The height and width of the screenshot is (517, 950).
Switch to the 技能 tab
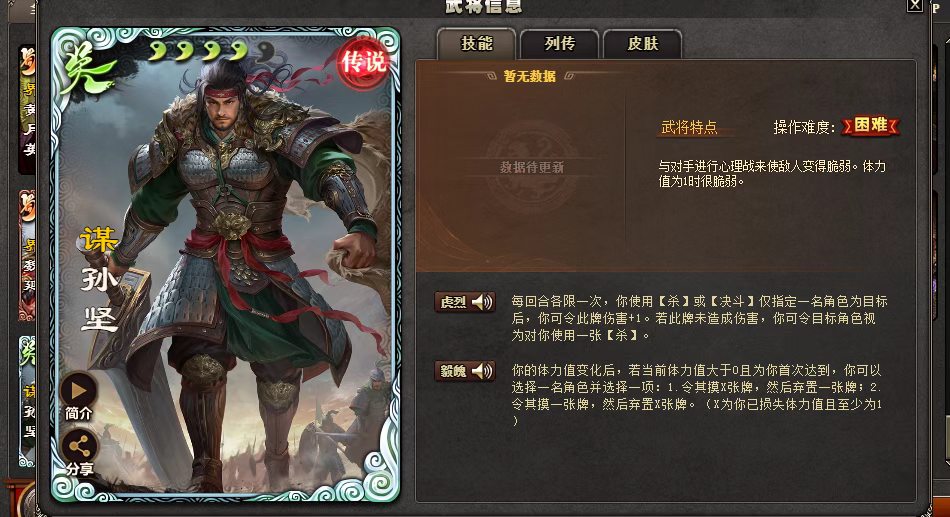pos(476,44)
